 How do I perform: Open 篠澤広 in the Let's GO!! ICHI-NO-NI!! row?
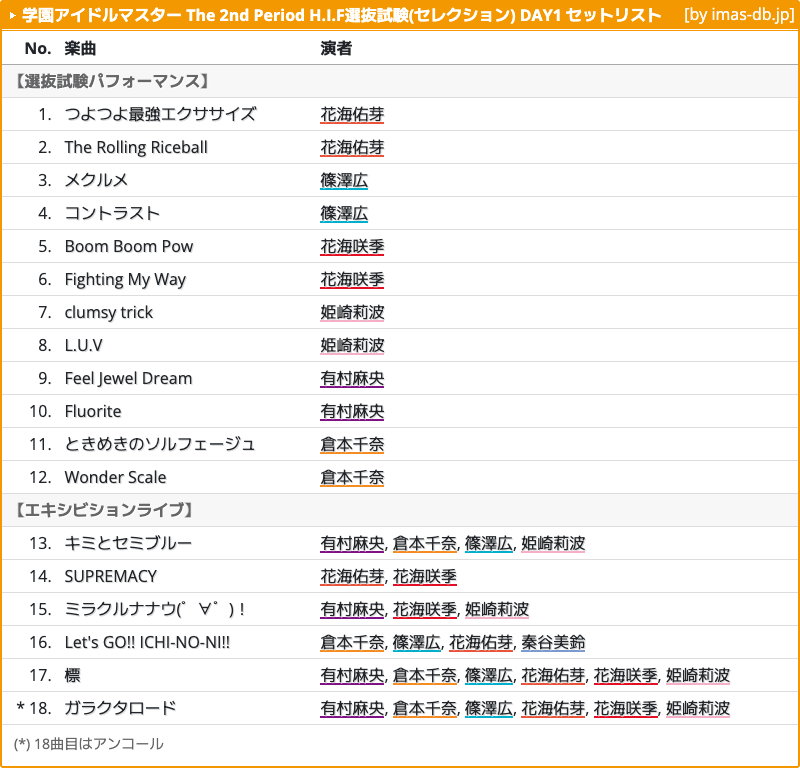click(416, 642)
